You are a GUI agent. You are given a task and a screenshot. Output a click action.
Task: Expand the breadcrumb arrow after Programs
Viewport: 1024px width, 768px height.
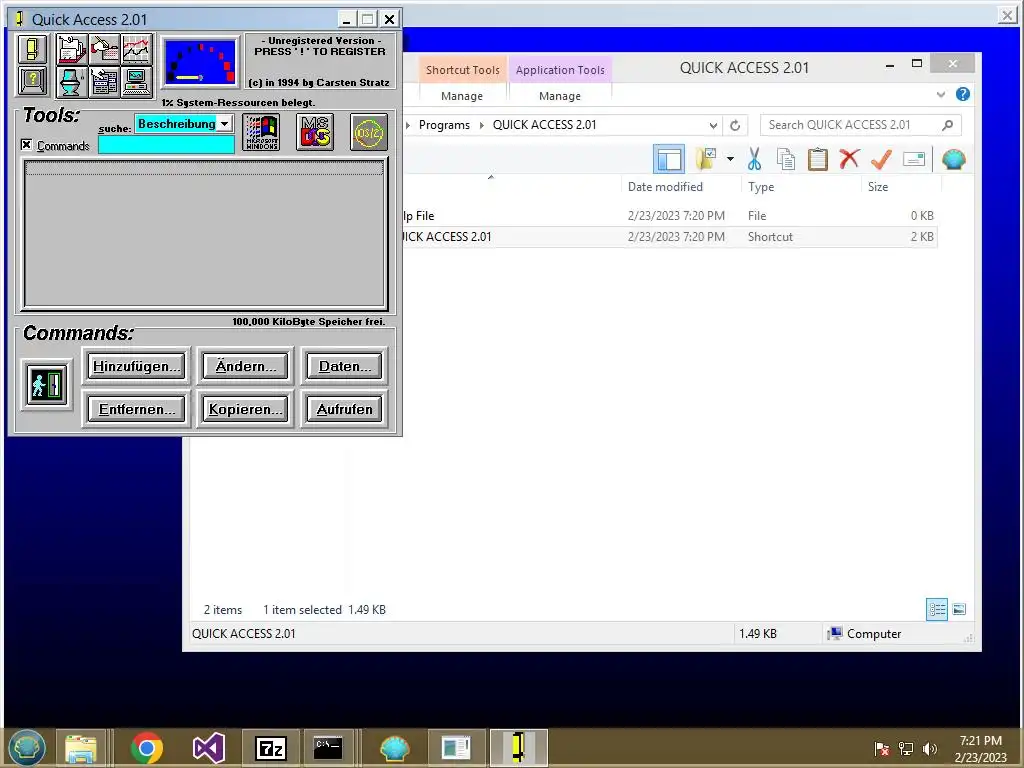point(482,125)
